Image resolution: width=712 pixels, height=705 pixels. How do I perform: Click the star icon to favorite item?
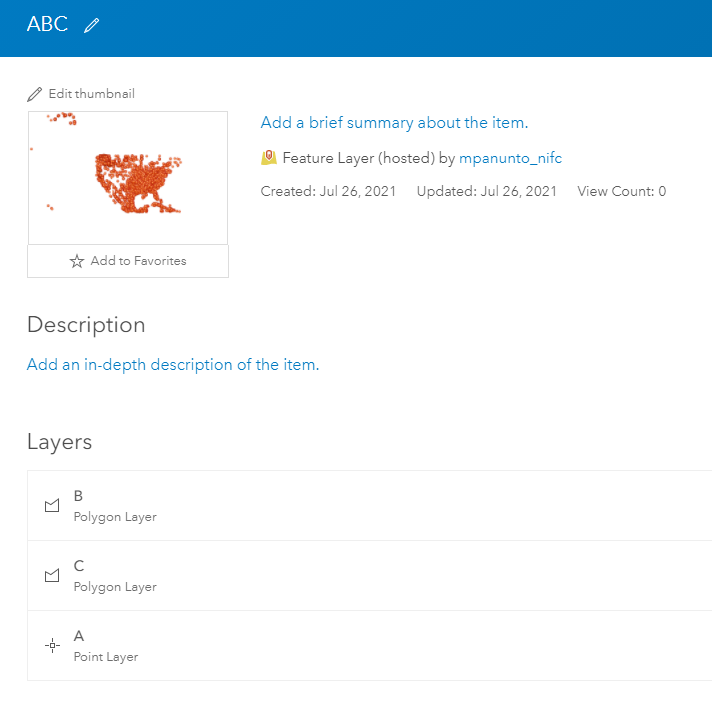pos(77,261)
